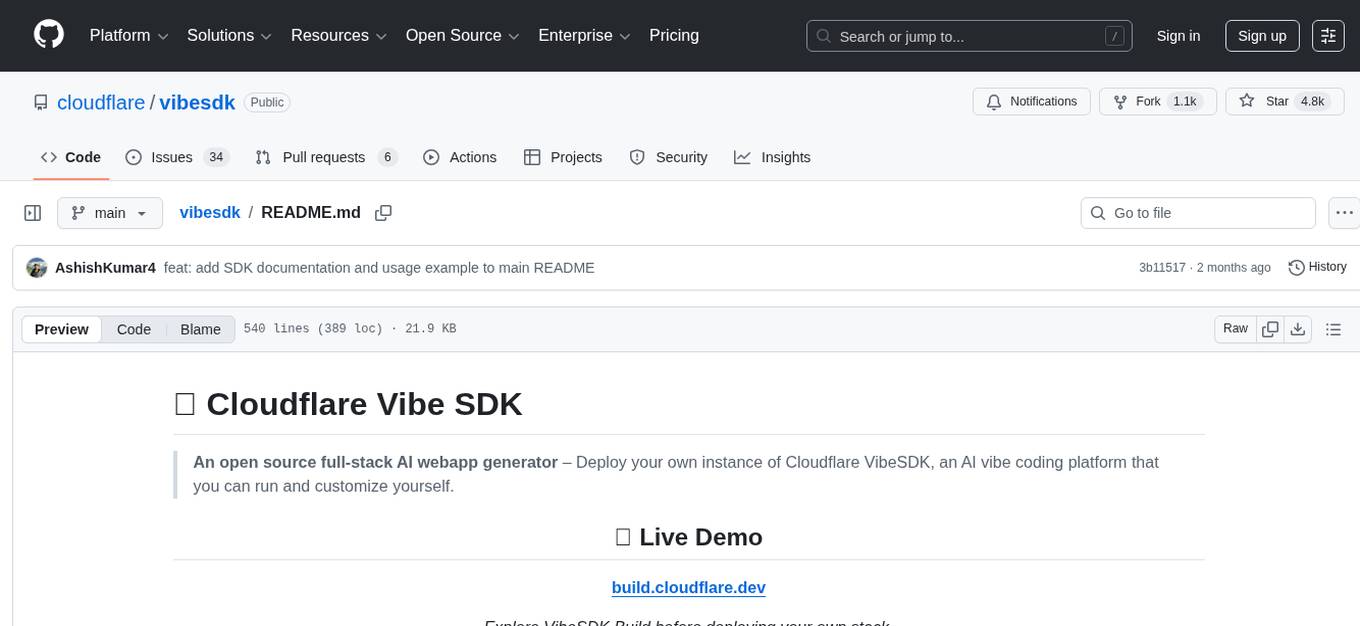Open the README outline icon
This screenshot has height=626, width=1360.
coord(1333,328)
